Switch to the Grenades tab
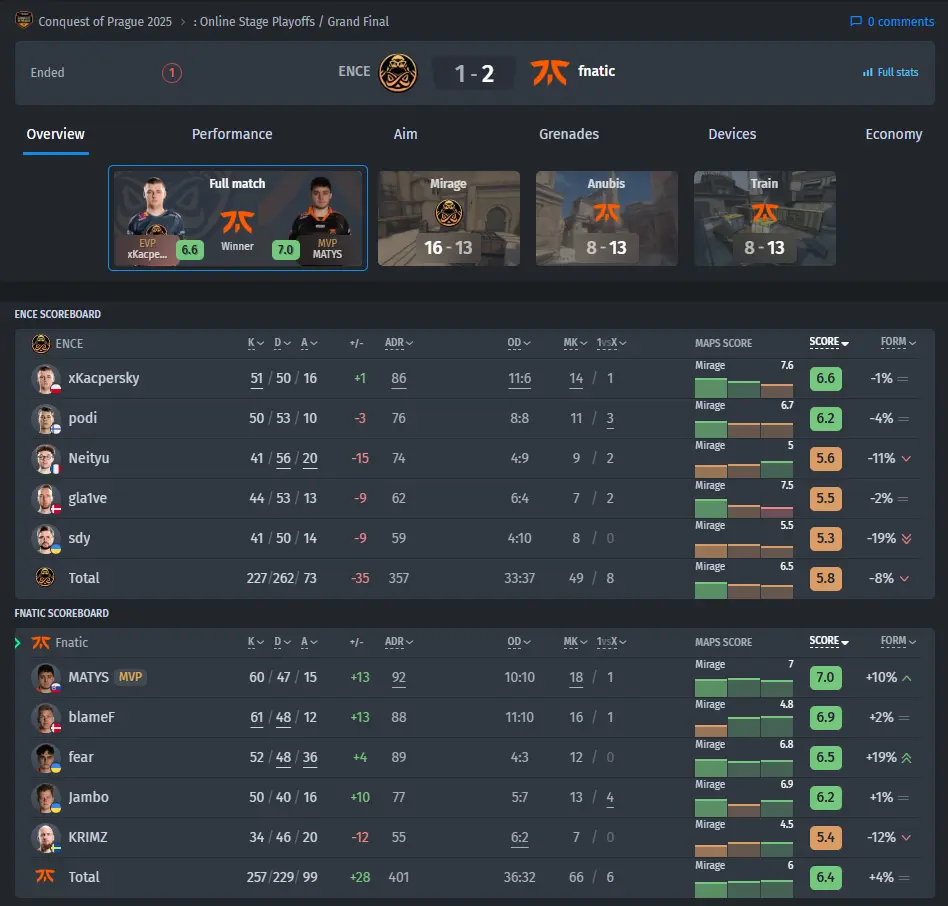The image size is (948, 906). 569,134
